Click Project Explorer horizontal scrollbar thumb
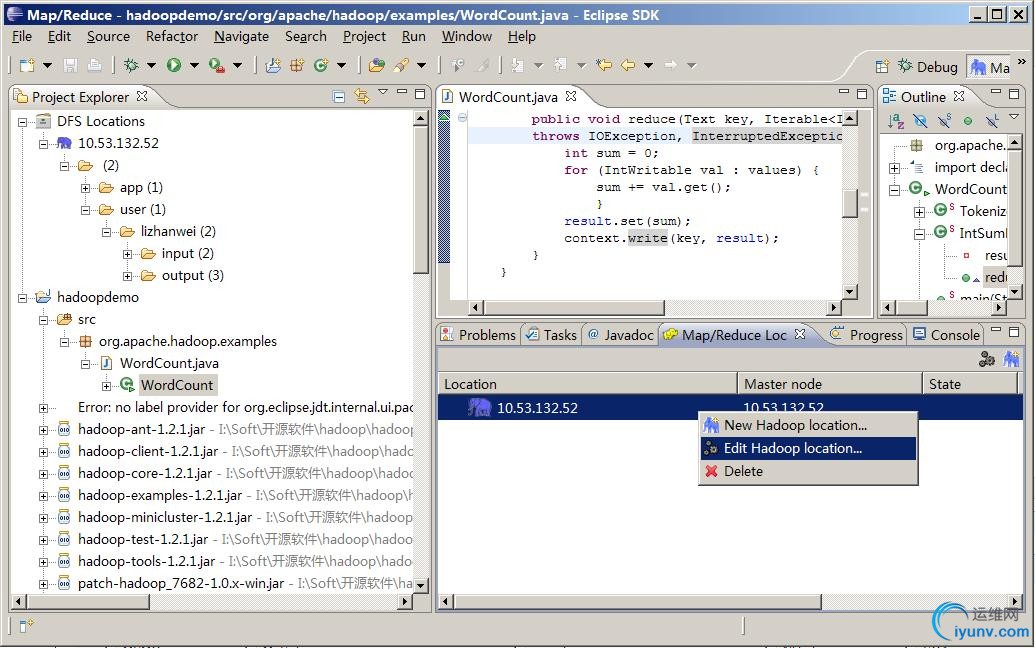 tap(86, 601)
